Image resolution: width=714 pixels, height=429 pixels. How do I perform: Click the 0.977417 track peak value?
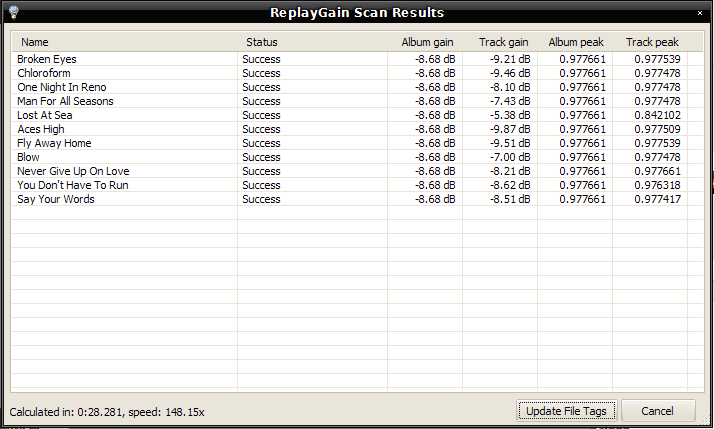pyautogui.click(x=658, y=199)
